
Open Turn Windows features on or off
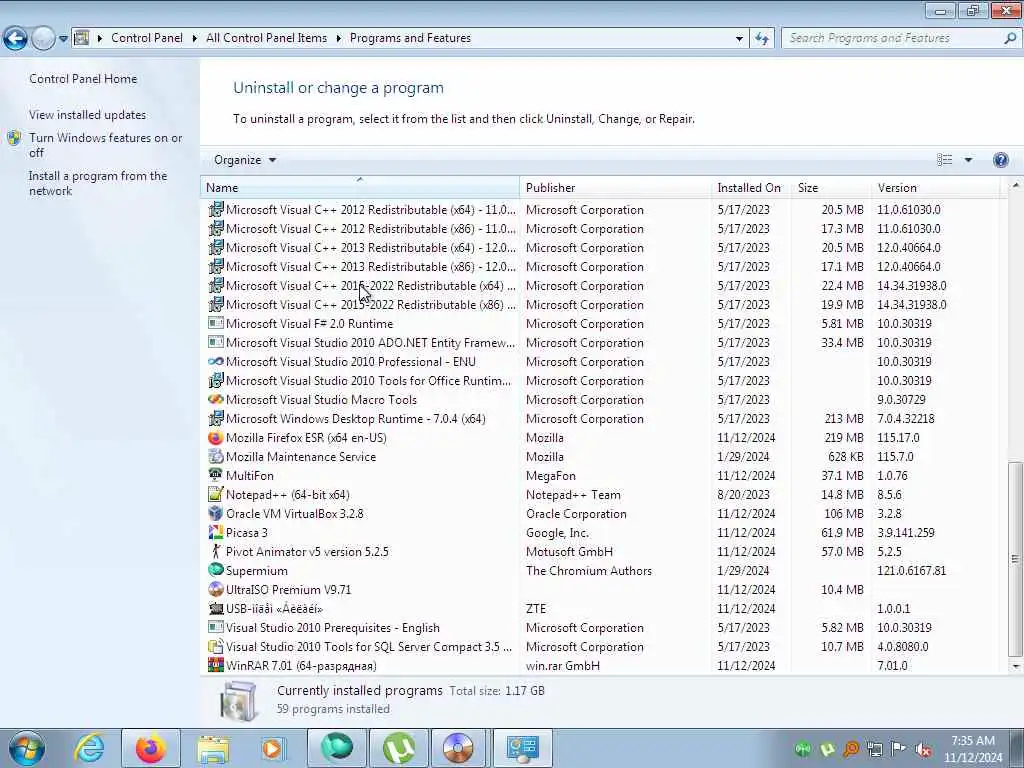point(105,145)
